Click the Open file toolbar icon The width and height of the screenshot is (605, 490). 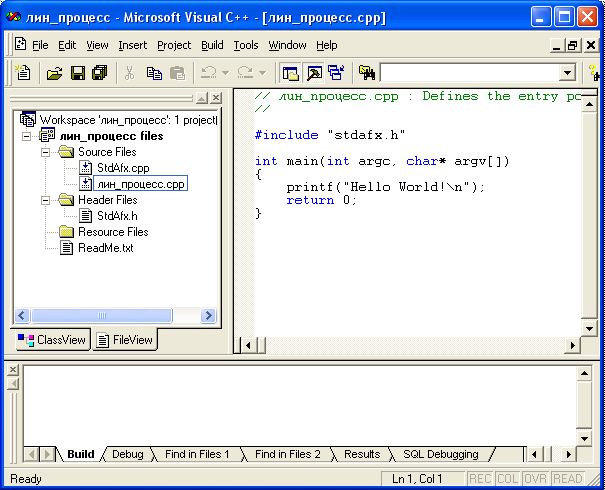click(54, 73)
